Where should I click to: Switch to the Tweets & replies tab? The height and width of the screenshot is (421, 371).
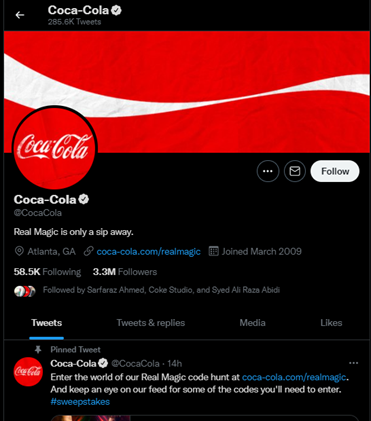click(x=151, y=323)
